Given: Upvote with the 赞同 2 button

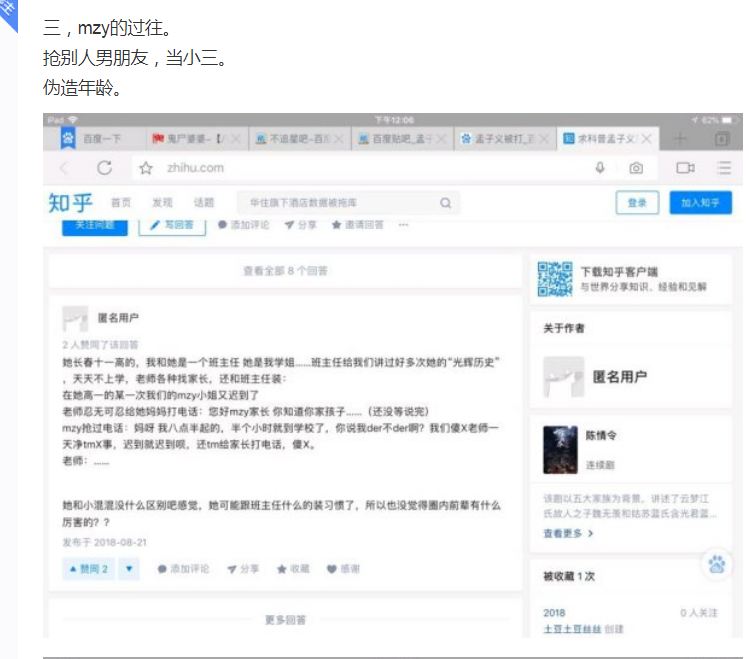Looking at the screenshot, I should pos(89,569).
